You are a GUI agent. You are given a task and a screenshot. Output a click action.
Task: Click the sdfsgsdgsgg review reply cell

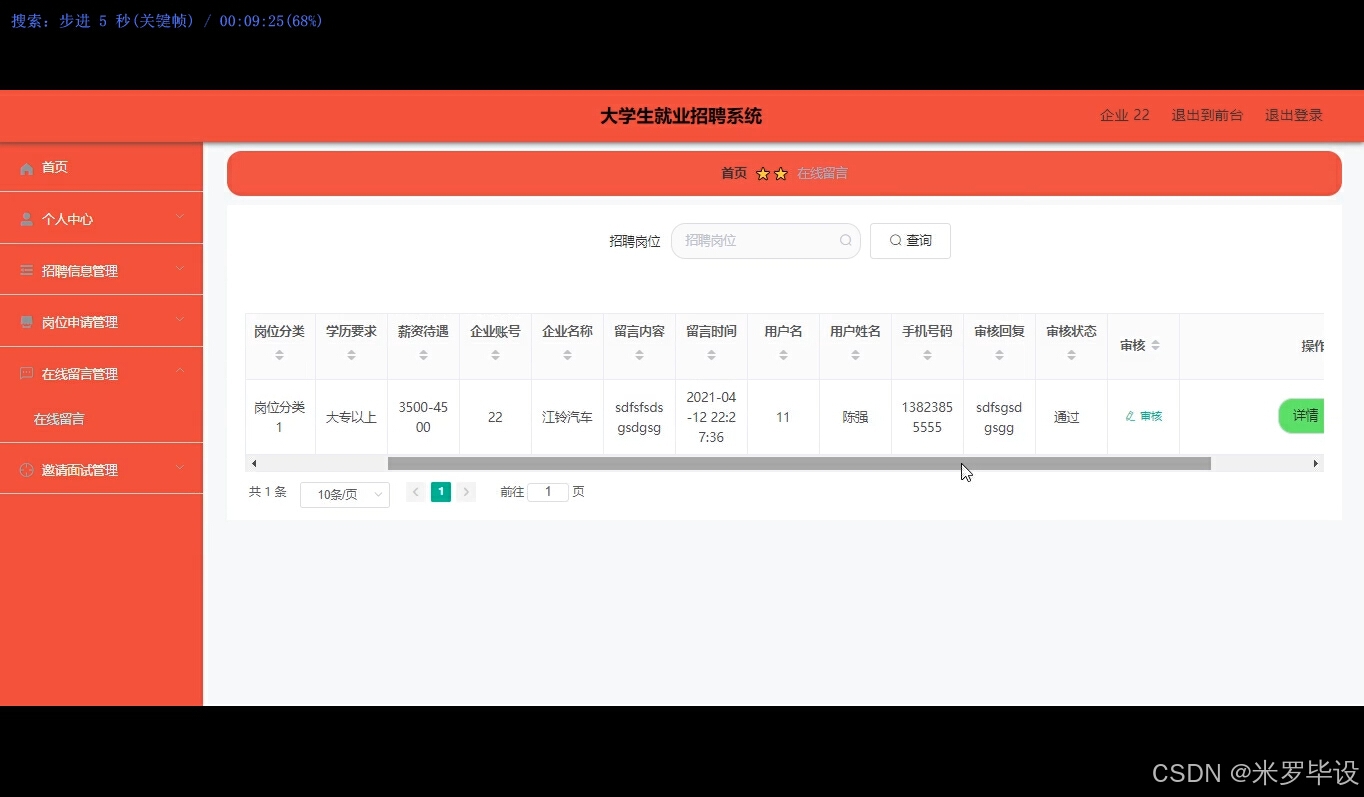pos(999,417)
